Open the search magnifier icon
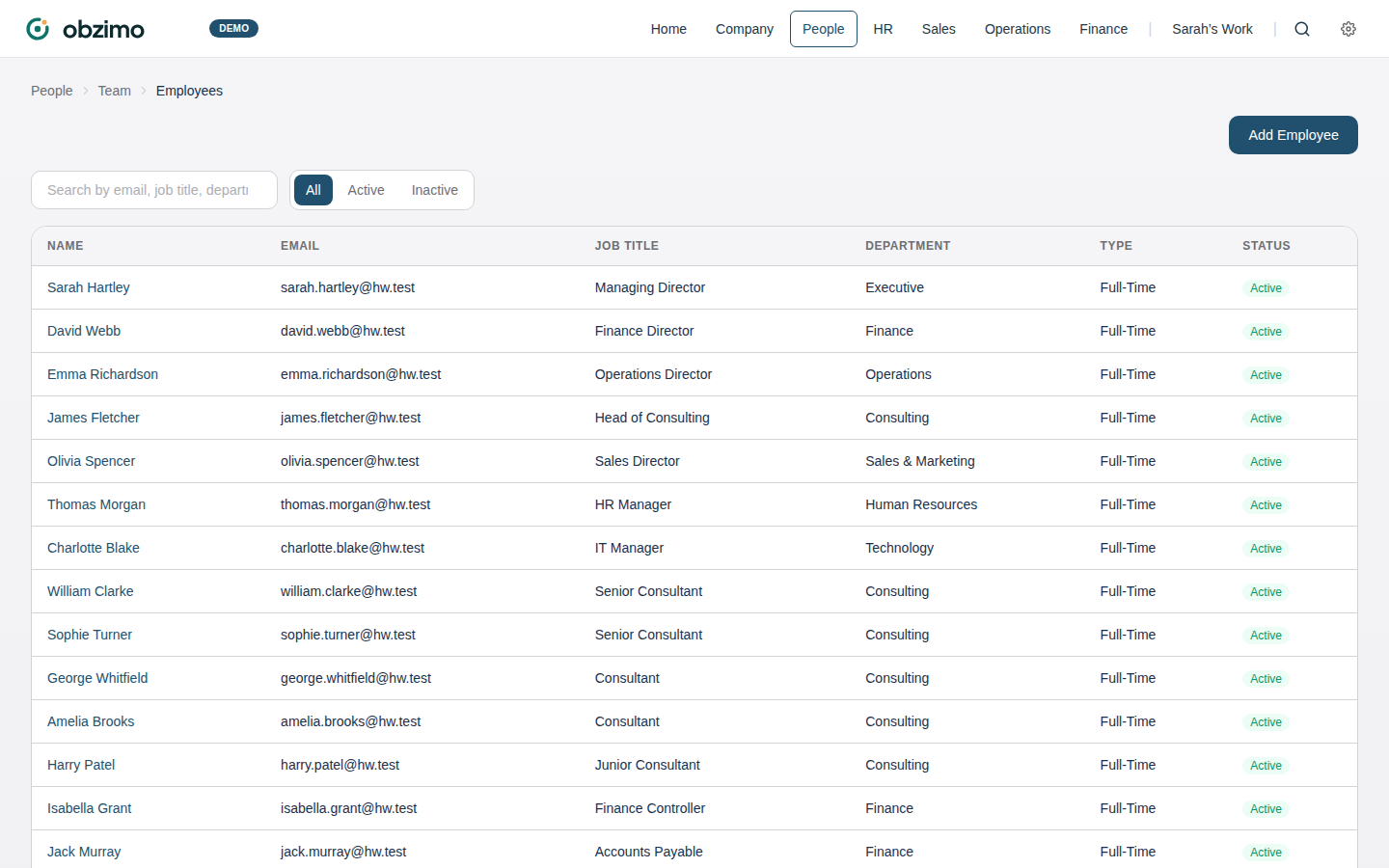Image resolution: width=1389 pixels, height=868 pixels. click(x=1302, y=29)
